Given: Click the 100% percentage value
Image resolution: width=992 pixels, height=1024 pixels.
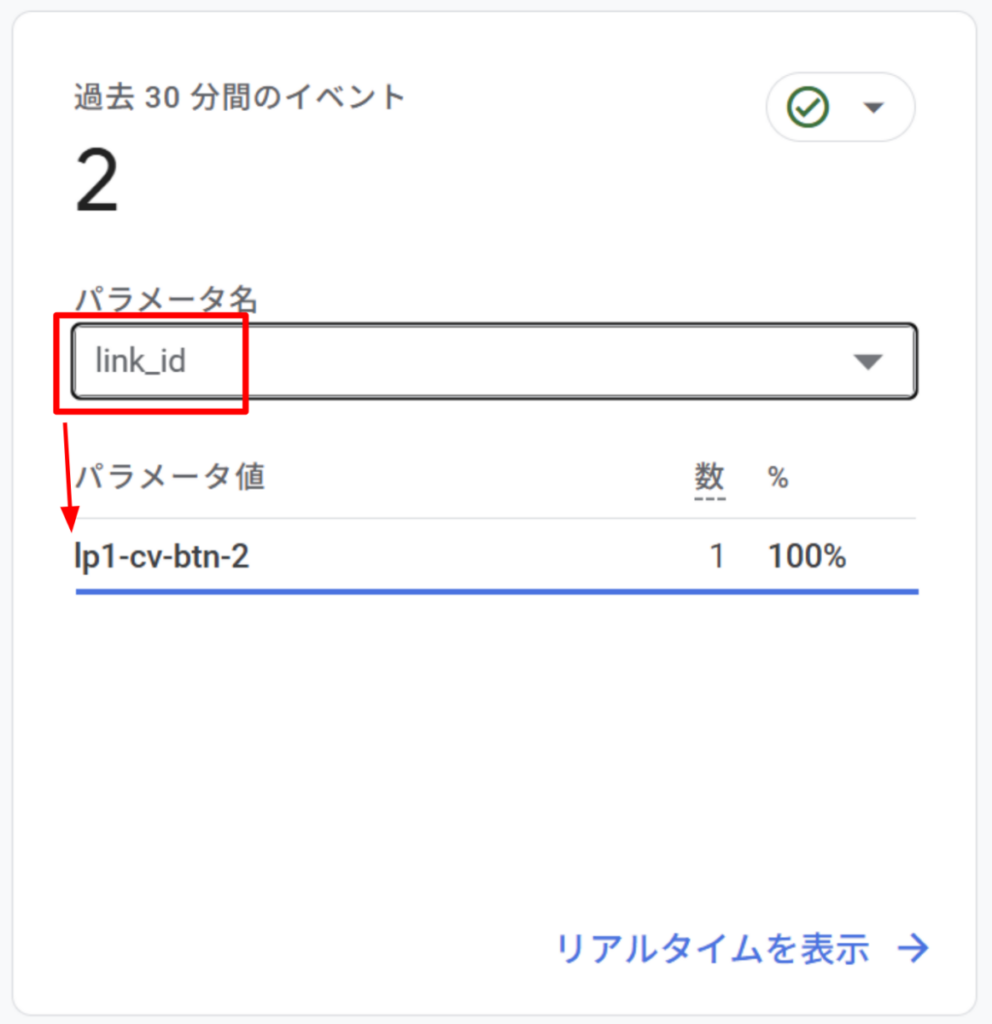Looking at the screenshot, I should [807, 556].
